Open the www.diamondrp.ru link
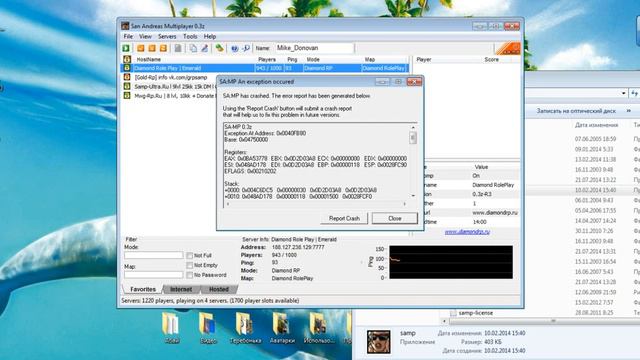 coord(467,232)
